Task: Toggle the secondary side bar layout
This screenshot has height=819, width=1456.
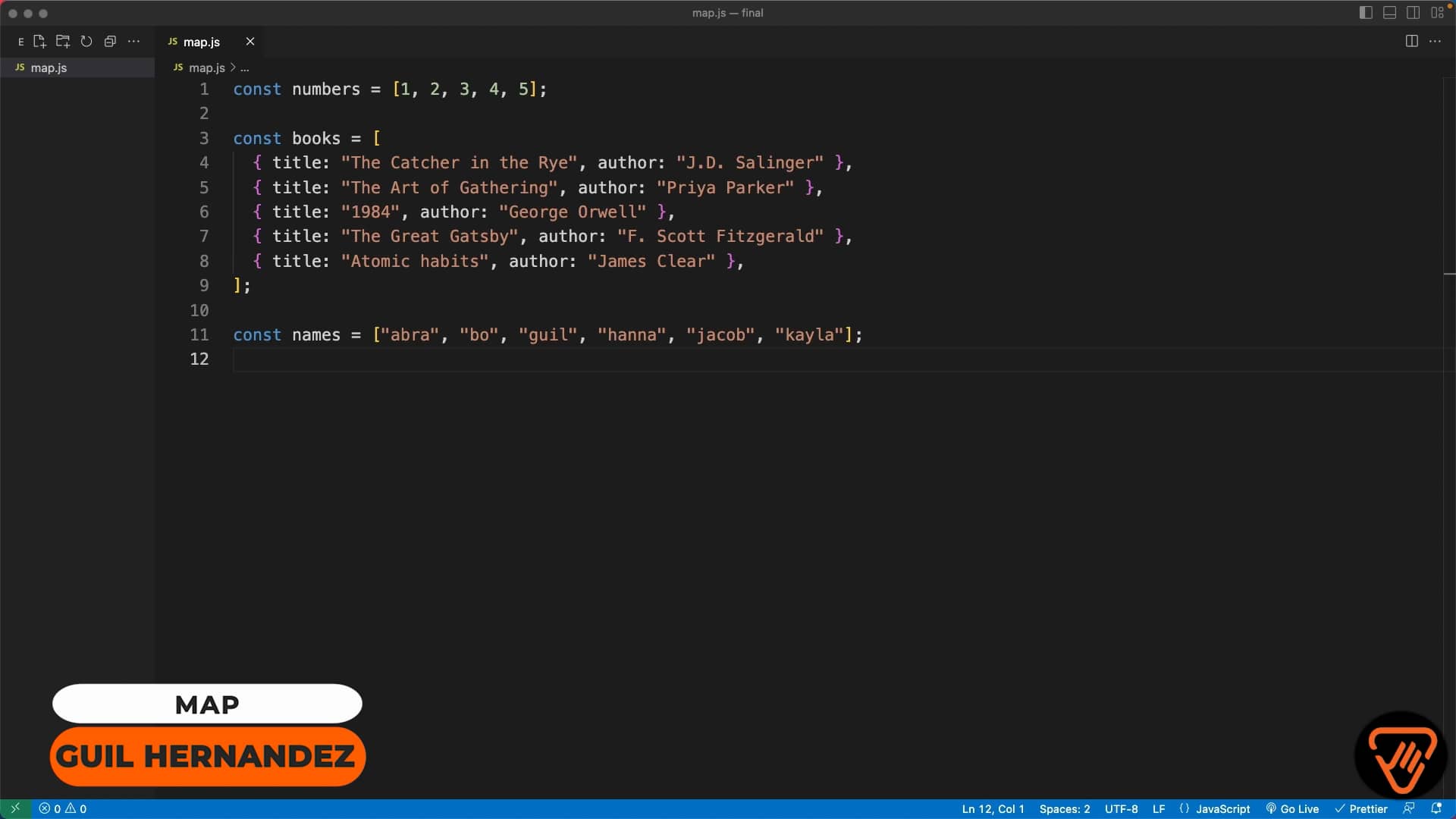Action: tap(1413, 13)
